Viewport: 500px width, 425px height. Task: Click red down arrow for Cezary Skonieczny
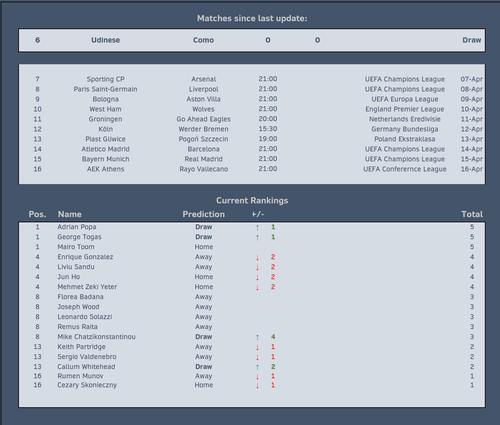[257, 386]
